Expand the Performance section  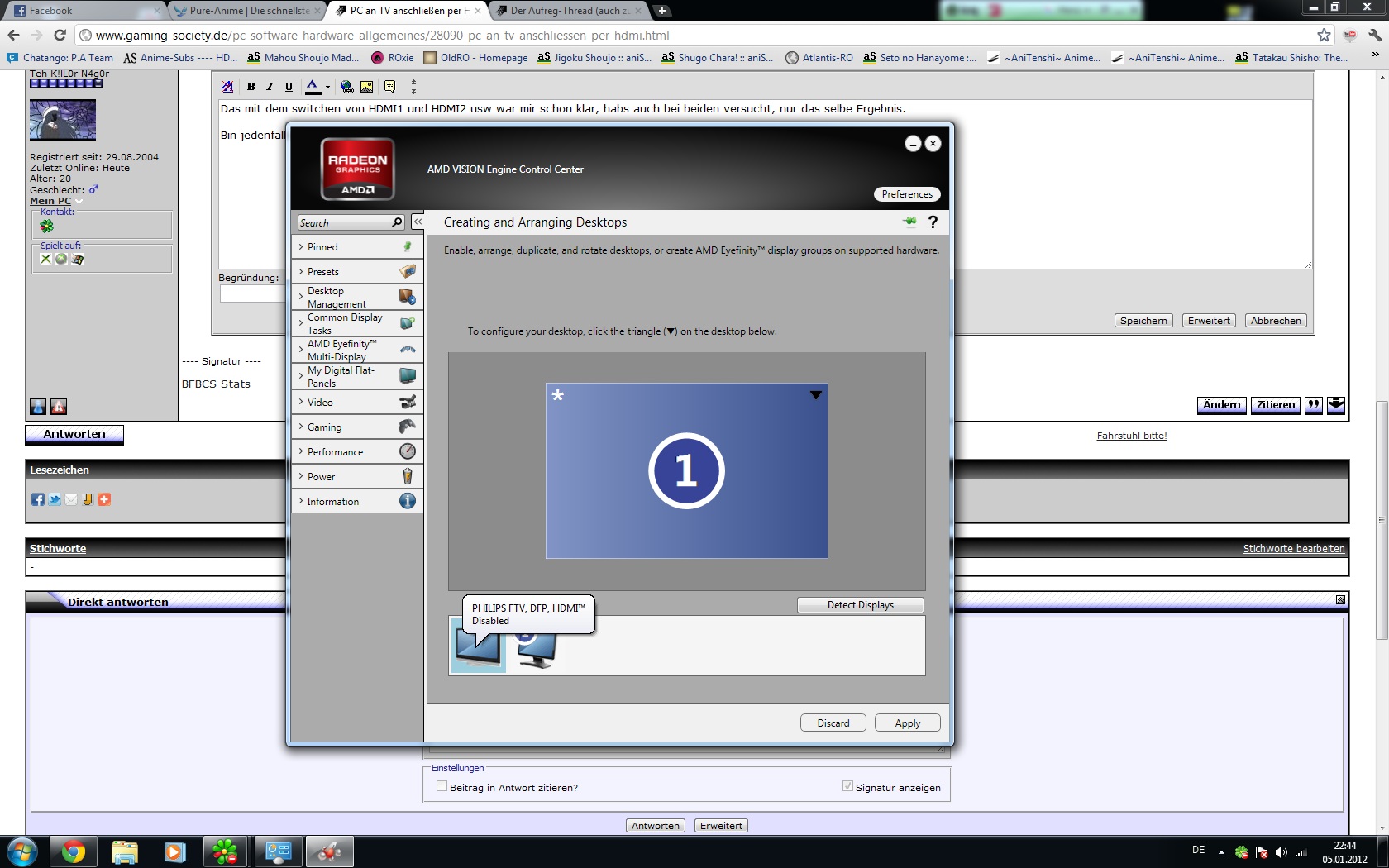(x=335, y=452)
